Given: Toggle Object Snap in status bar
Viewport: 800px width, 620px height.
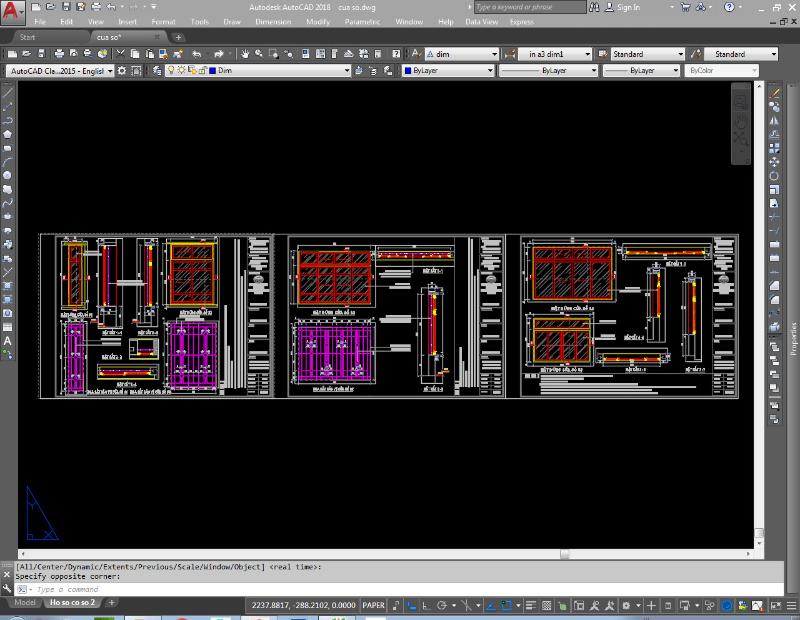Looking at the screenshot, I should [506, 606].
